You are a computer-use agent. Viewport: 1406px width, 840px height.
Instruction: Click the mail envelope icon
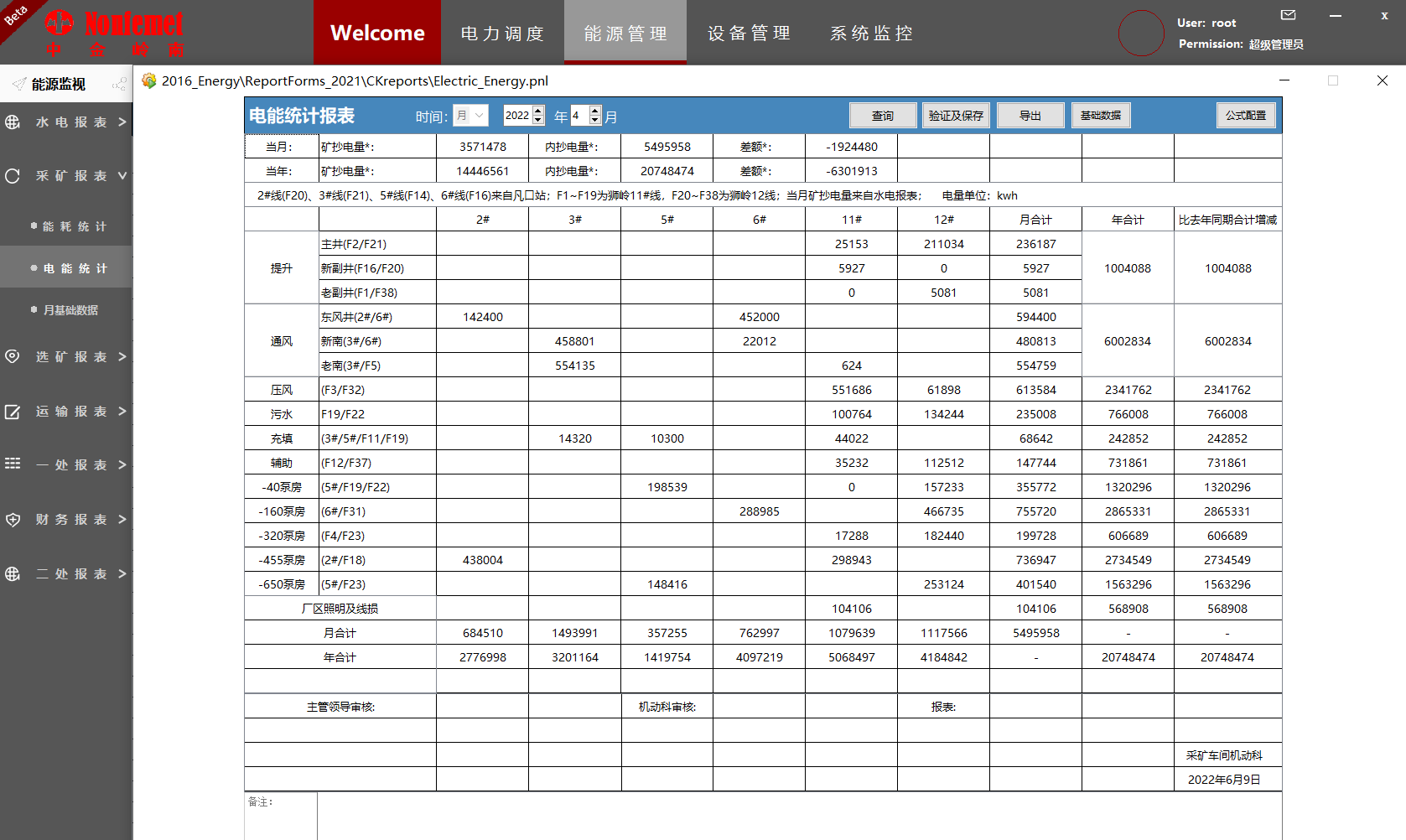(x=1289, y=15)
